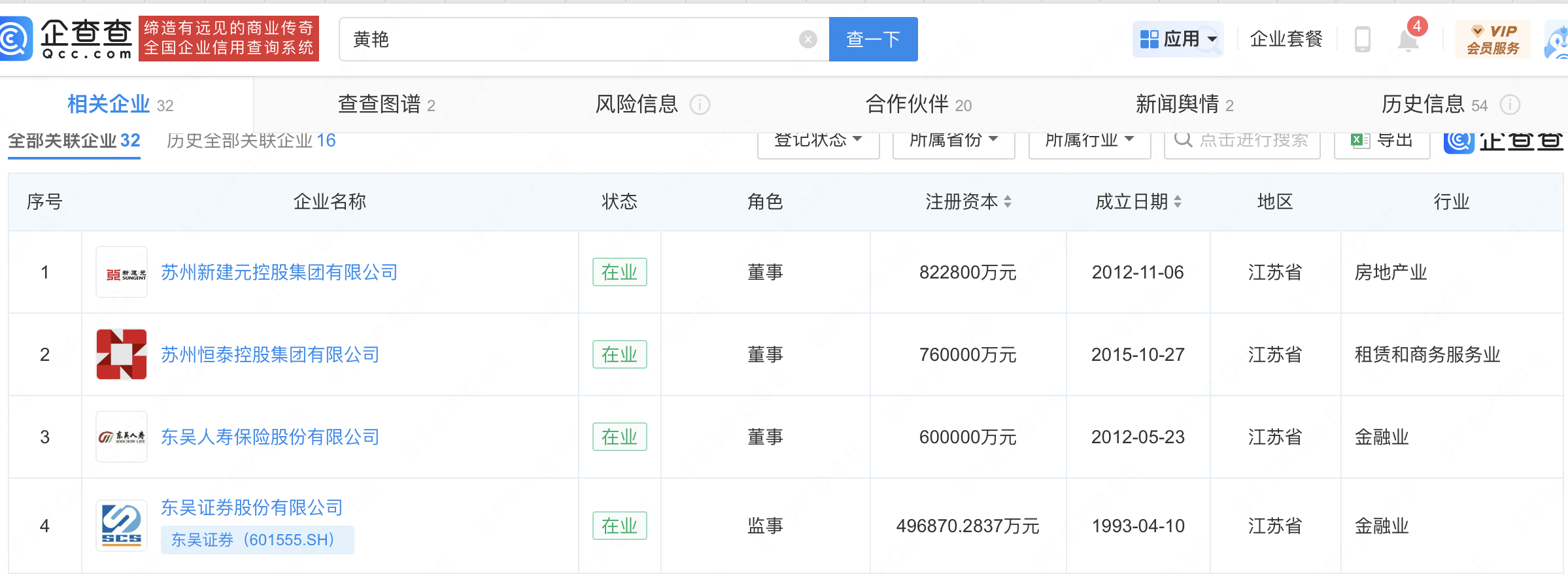This screenshot has height=574, width=1568.
Task: Click the 496870.2837万元 capital cell
Action: (x=968, y=526)
